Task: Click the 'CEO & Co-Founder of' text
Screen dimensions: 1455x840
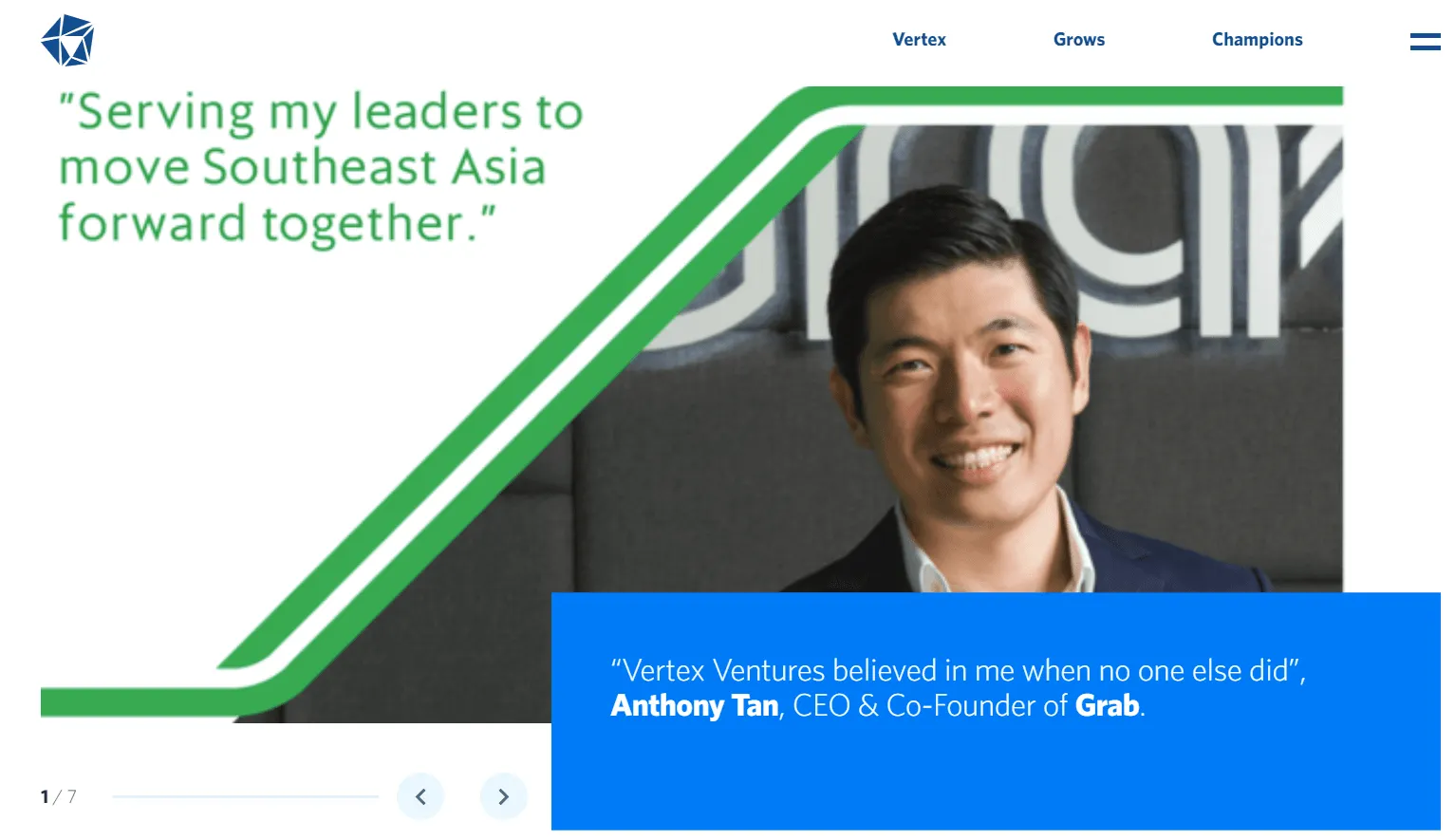Action: (x=930, y=706)
